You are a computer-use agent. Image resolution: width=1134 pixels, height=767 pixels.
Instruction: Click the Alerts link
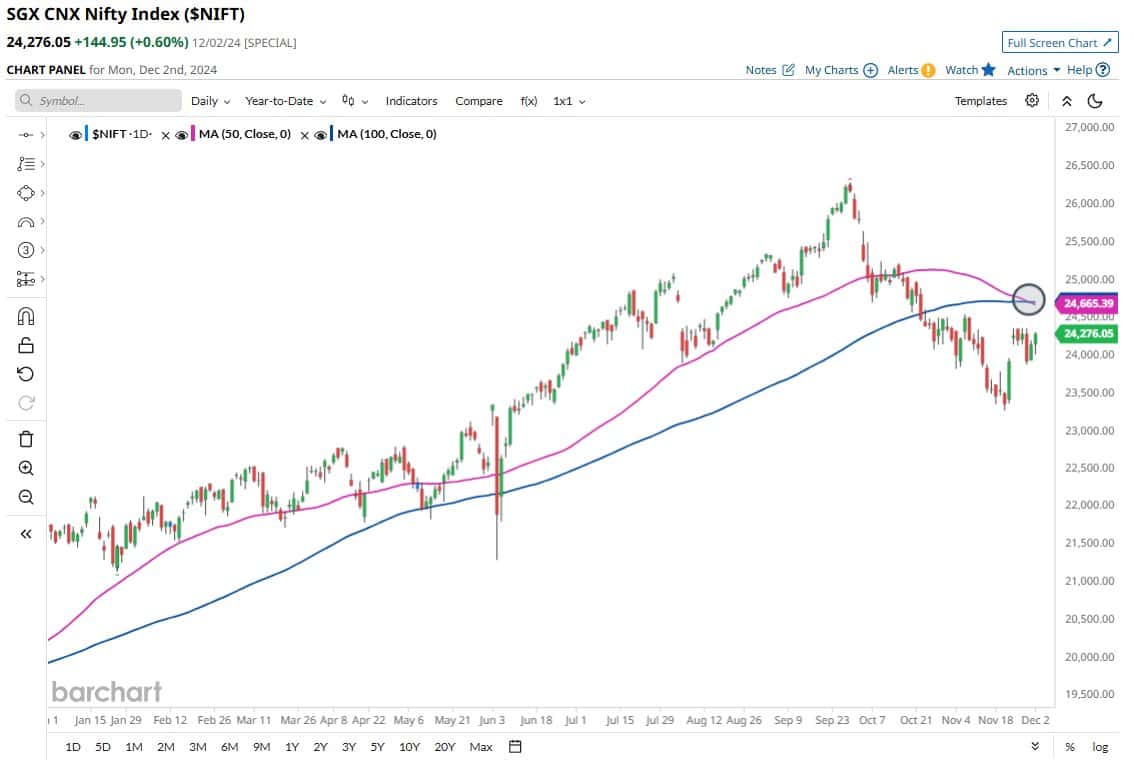click(x=903, y=70)
